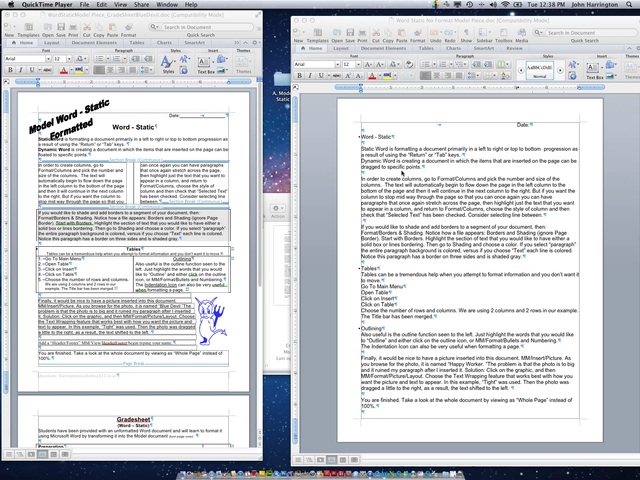The image size is (640, 480).
Task: Click Templates icon in right window
Action: coord(318,33)
